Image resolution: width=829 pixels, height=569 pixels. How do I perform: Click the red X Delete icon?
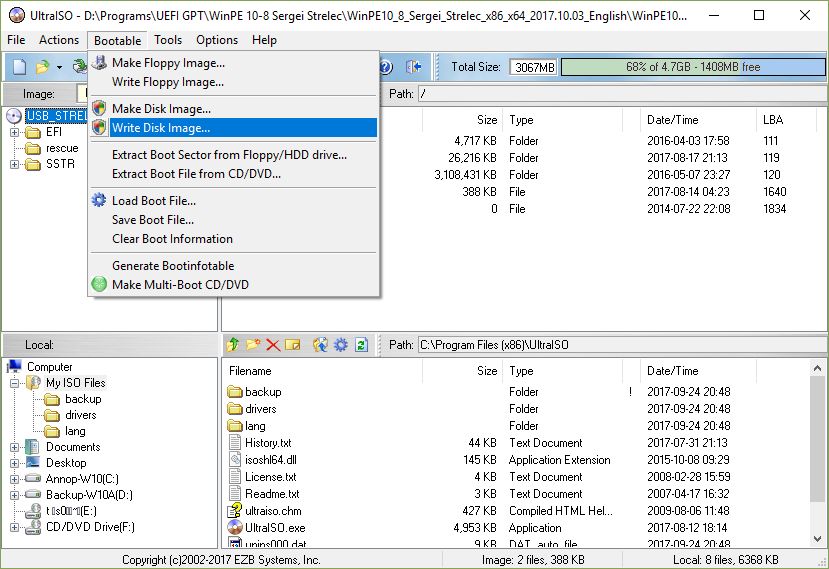click(273, 345)
